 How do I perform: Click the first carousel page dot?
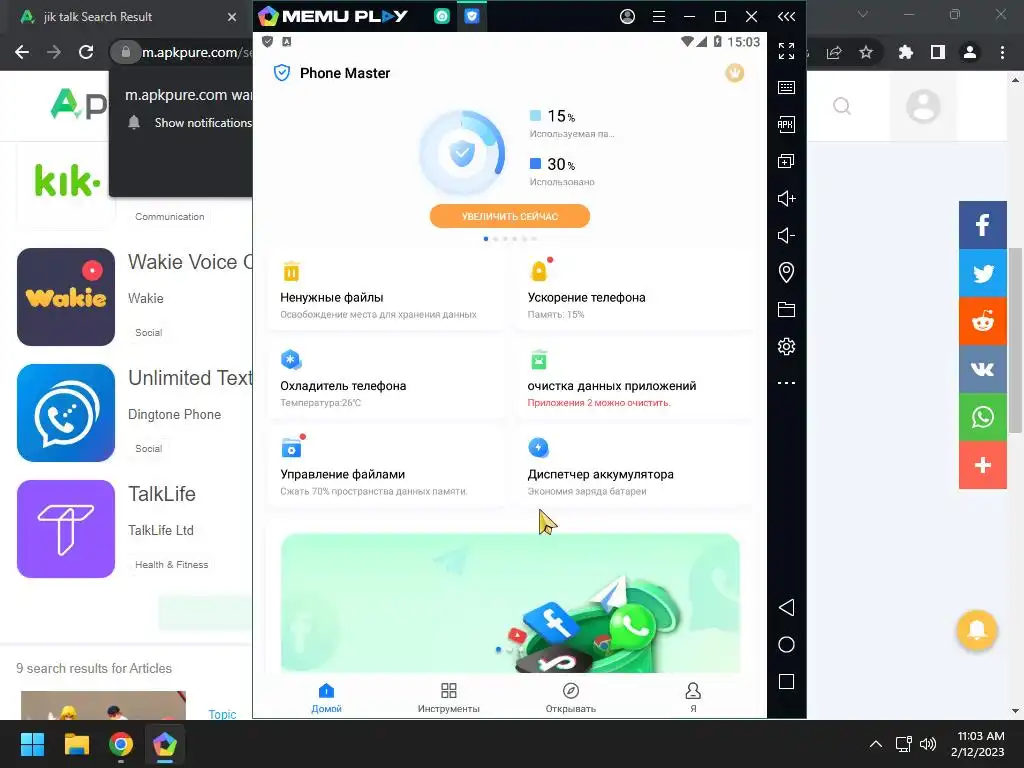click(x=486, y=239)
